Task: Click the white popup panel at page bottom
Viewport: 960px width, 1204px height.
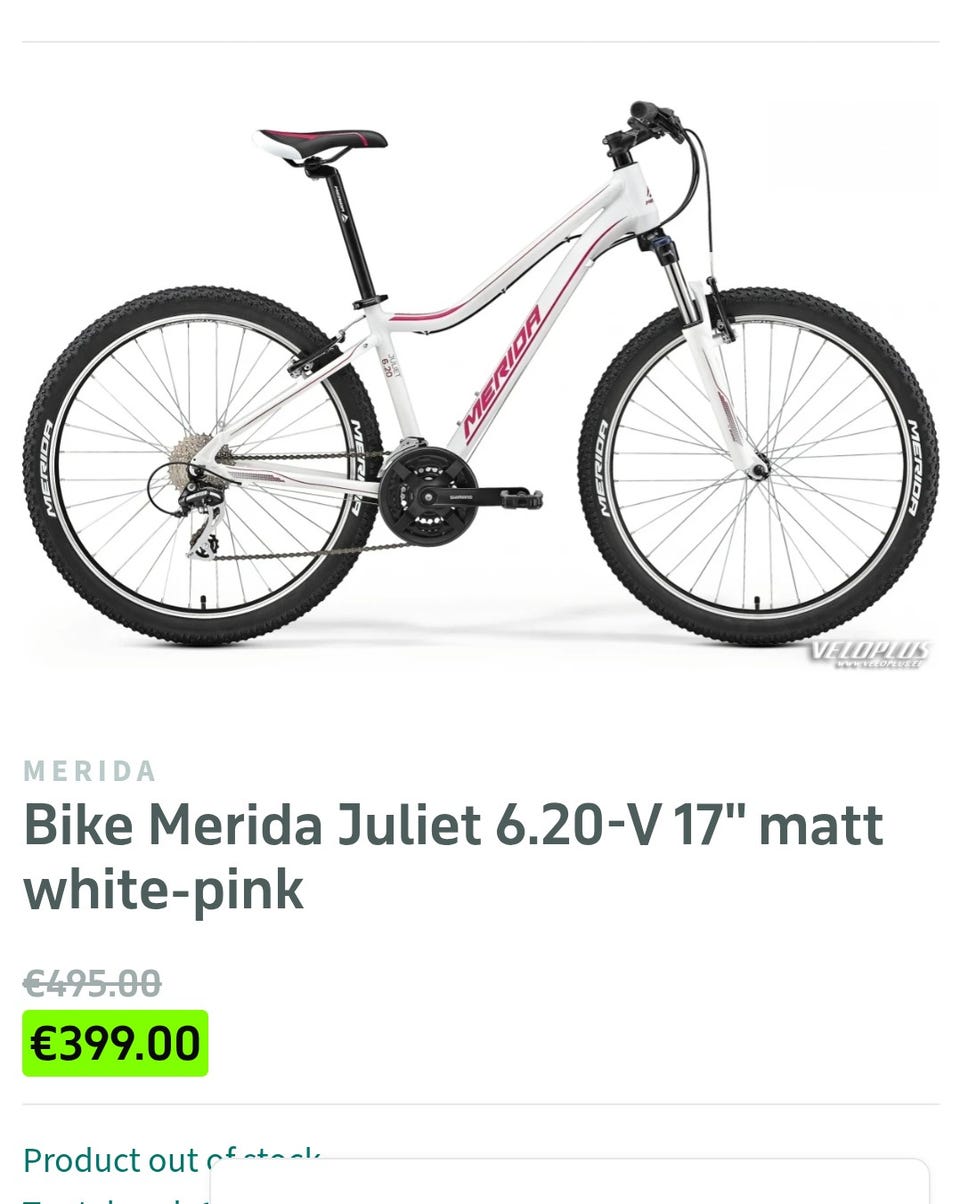Action: (570, 1181)
